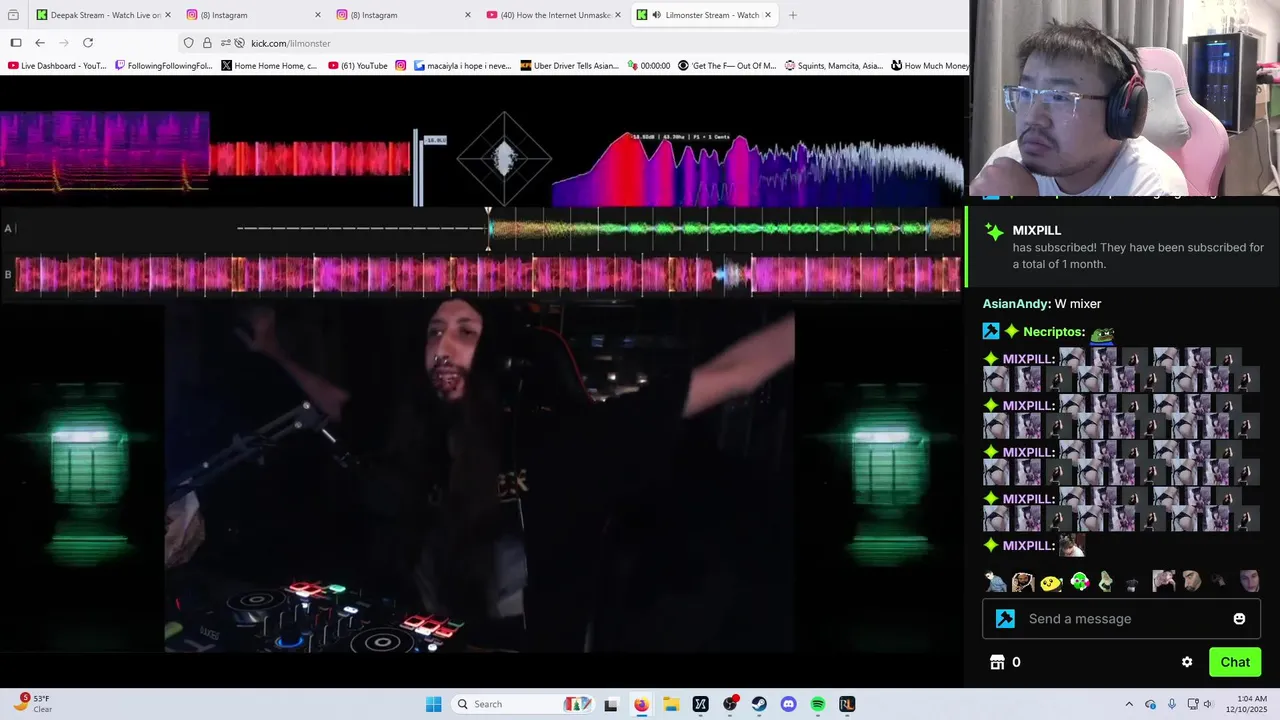1280x720 pixels.
Task: Open tracking protection shield icon
Action: [x=188, y=43]
